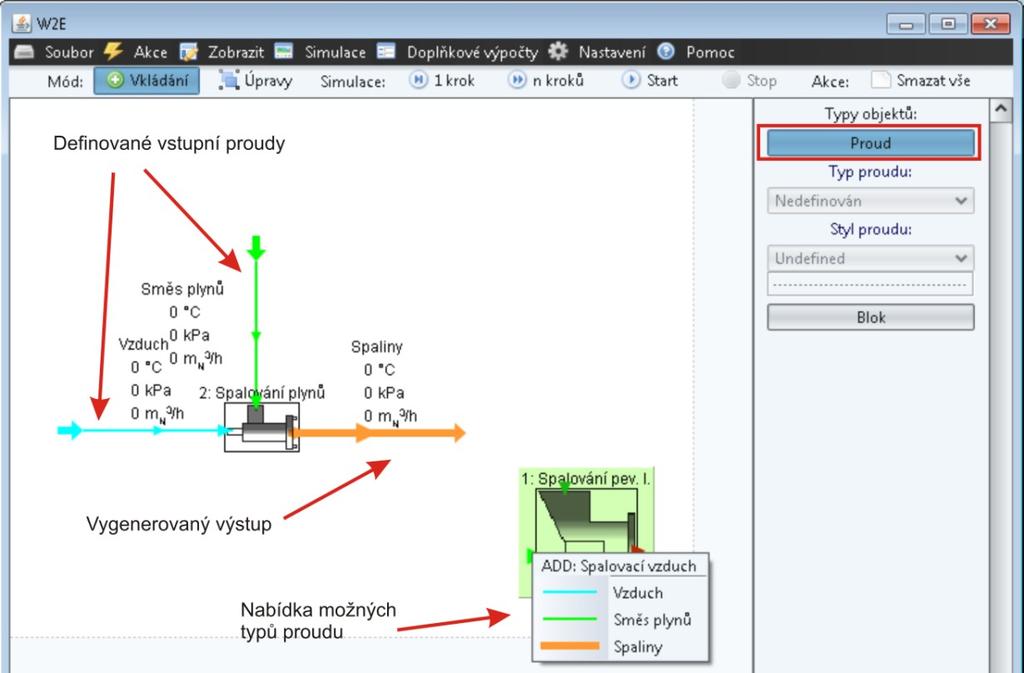1024x673 pixels.
Task: Click the Simulace picture icon
Action: (x=283, y=52)
